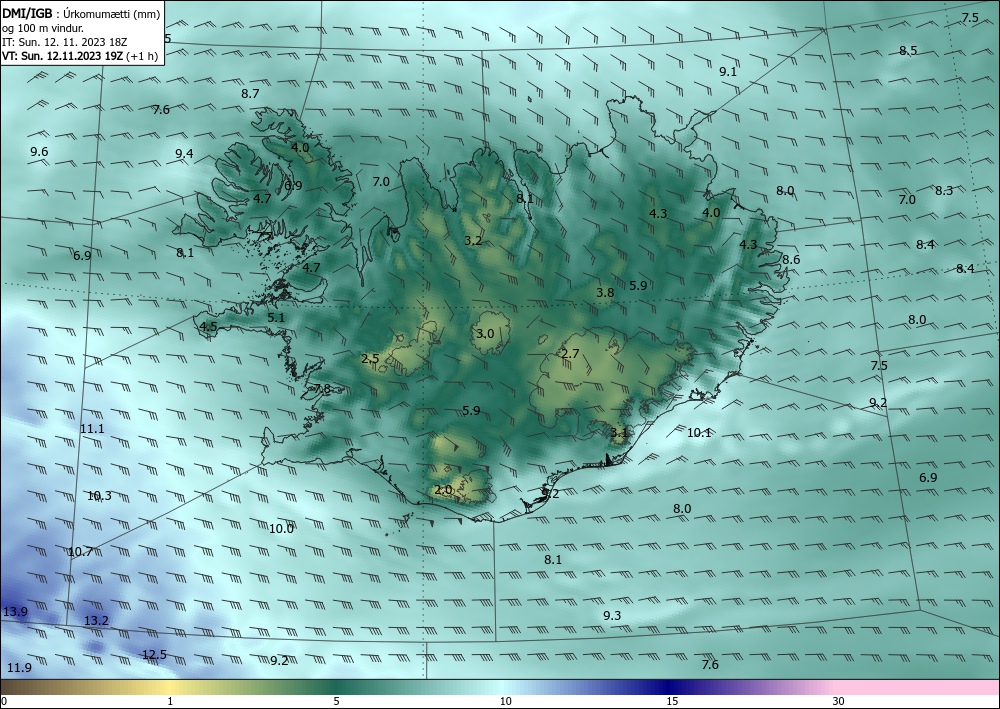Click the '7.8' value near the southwest coast
1000x709 pixels.
pos(322,388)
